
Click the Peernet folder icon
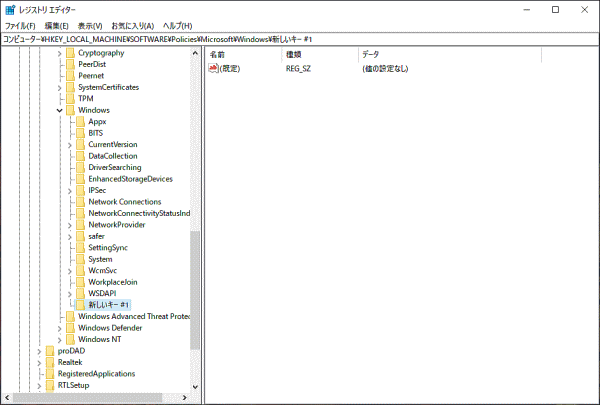point(70,76)
